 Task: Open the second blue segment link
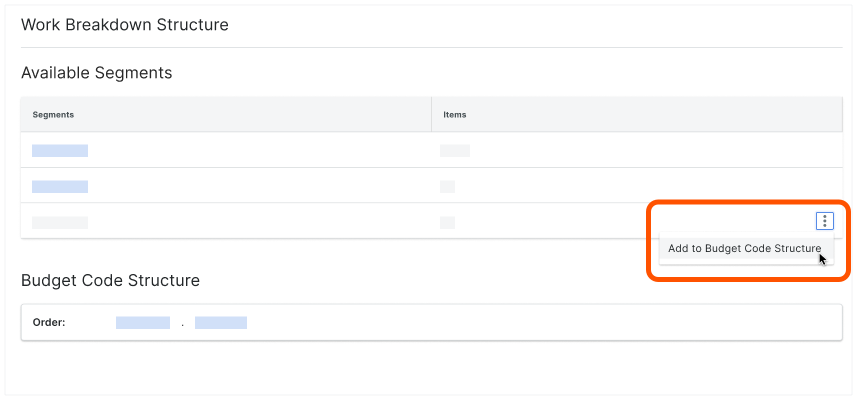point(60,187)
